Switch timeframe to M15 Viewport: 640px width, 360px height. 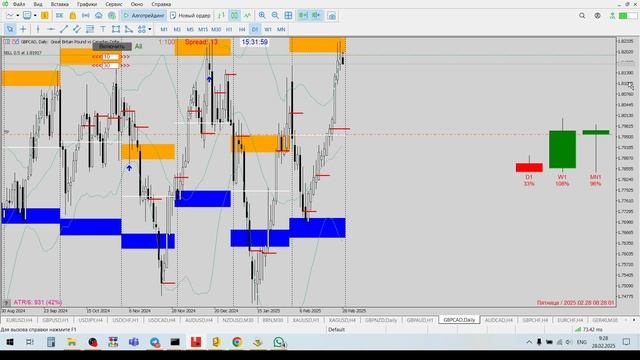click(203, 29)
